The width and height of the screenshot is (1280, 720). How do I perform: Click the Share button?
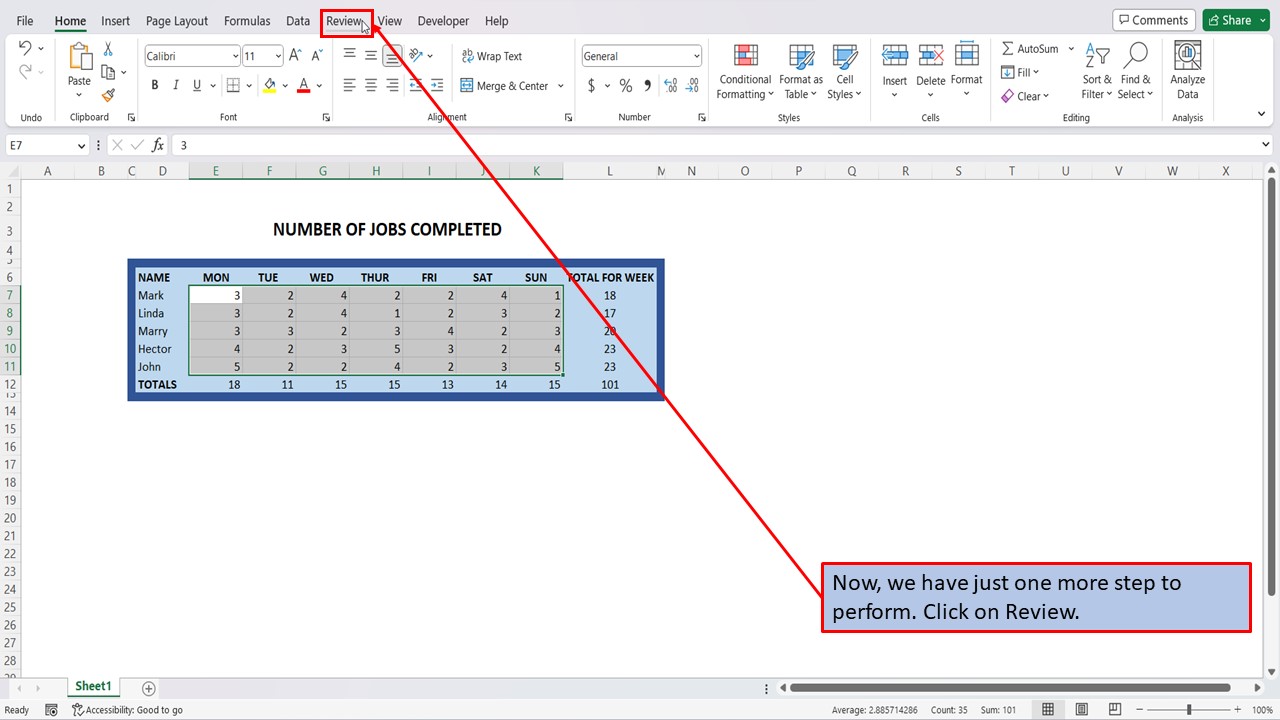1236,19
